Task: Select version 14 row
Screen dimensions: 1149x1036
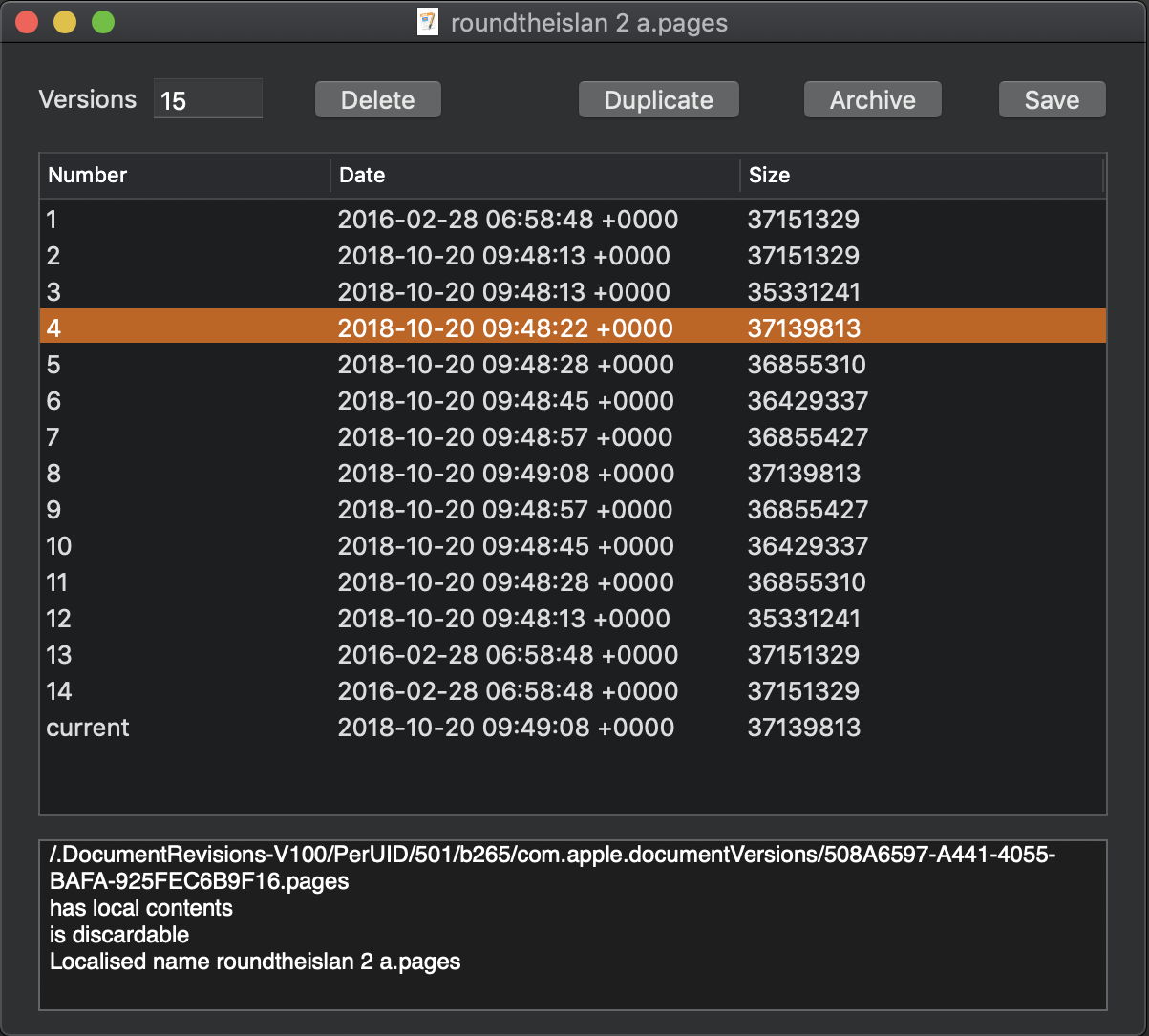Action: coord(572,691)
